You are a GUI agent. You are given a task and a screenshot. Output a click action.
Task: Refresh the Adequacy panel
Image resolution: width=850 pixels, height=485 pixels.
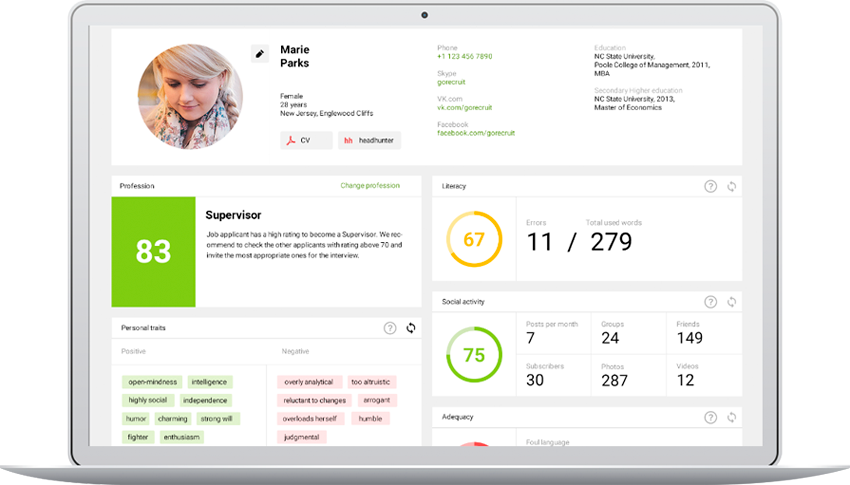coord(731,417)
